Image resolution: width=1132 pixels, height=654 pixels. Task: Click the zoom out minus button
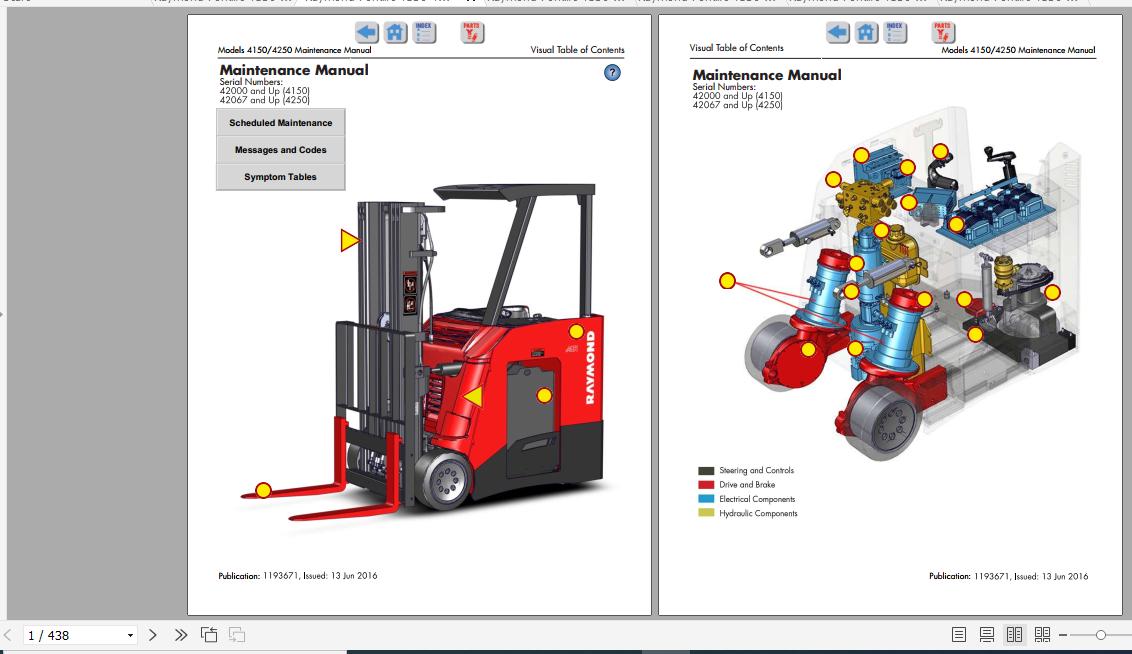click(x=1063, y=635)
